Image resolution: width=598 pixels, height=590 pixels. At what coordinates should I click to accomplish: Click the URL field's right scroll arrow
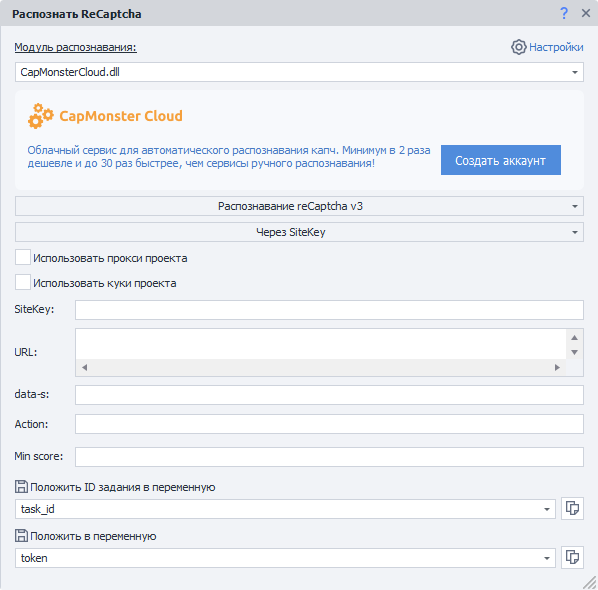coord(557,367)
